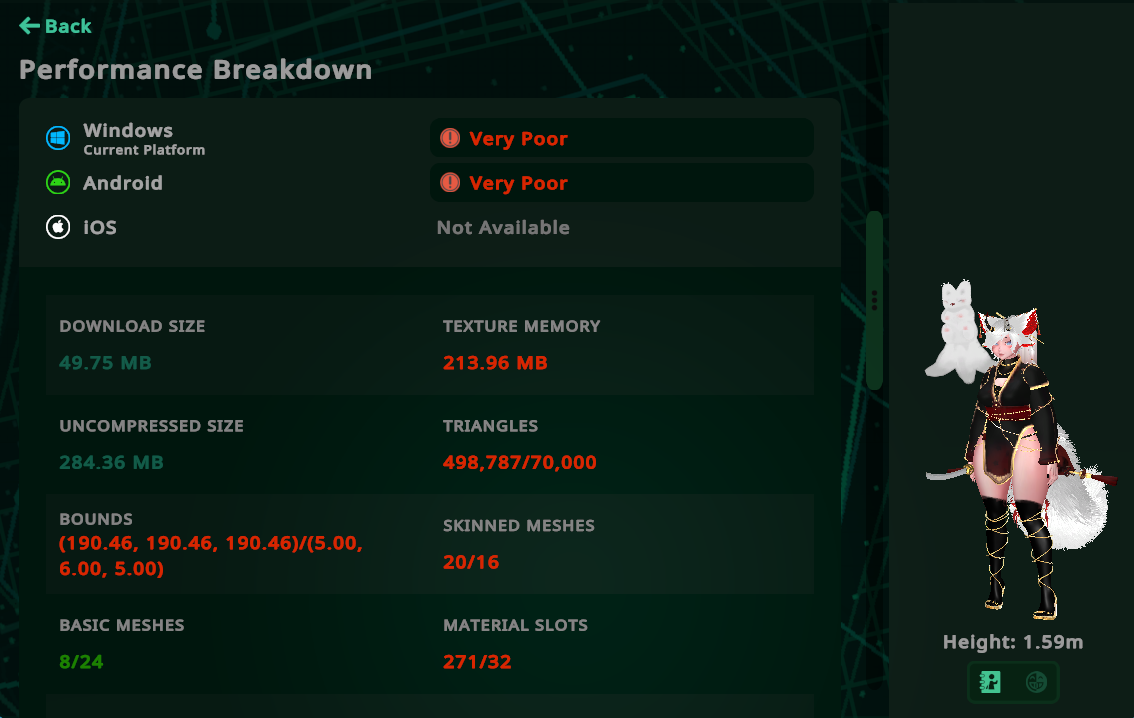Select the Texture Memory stat card
Viewport: 1134px width, 718px height.
coord(622,344)
